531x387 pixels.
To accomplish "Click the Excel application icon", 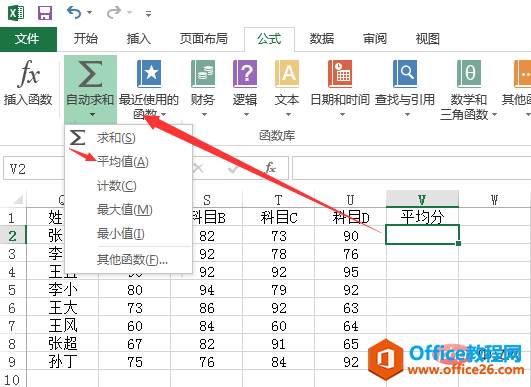I will pyautogui.click(x=16, y=13).
